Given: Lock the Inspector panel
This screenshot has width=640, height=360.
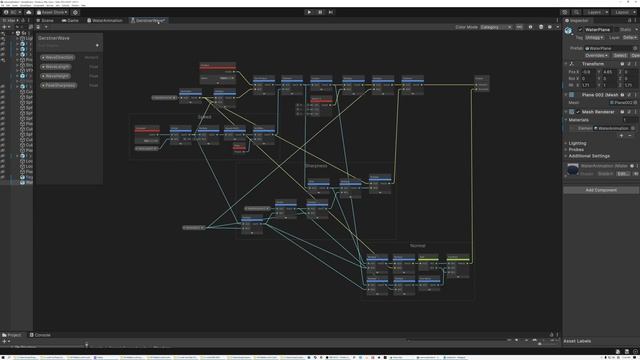Looking at the screenshot, I should pyautogui.click(x=630, y=20).
